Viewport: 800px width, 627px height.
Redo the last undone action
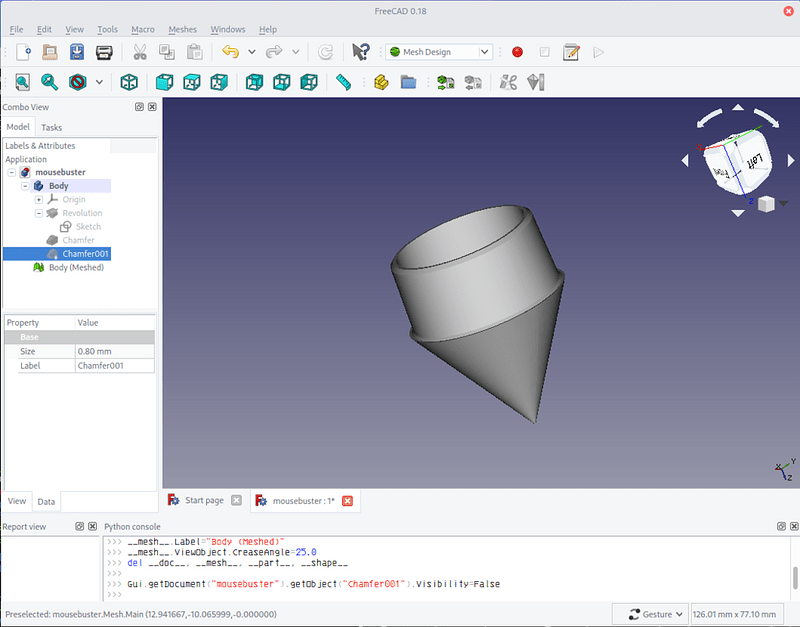(274, 52)
